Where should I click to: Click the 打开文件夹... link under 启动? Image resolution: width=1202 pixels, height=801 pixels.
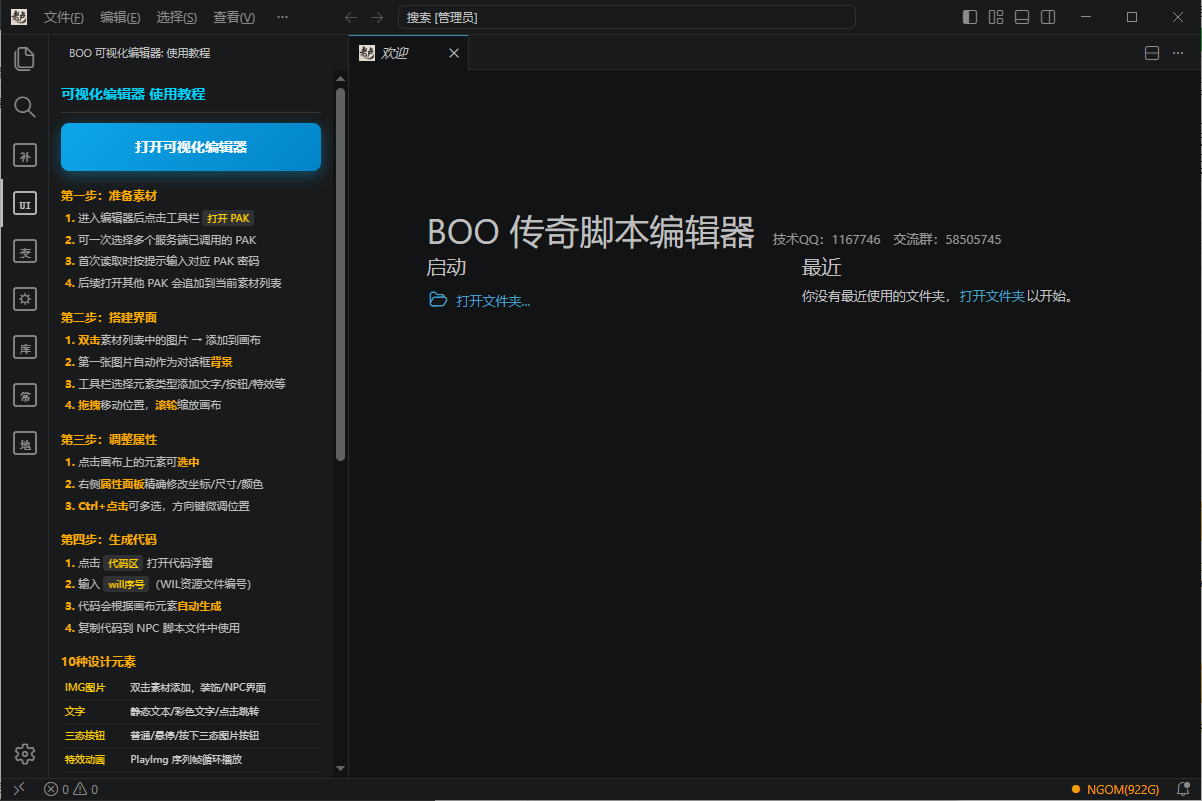coord(493,300)
